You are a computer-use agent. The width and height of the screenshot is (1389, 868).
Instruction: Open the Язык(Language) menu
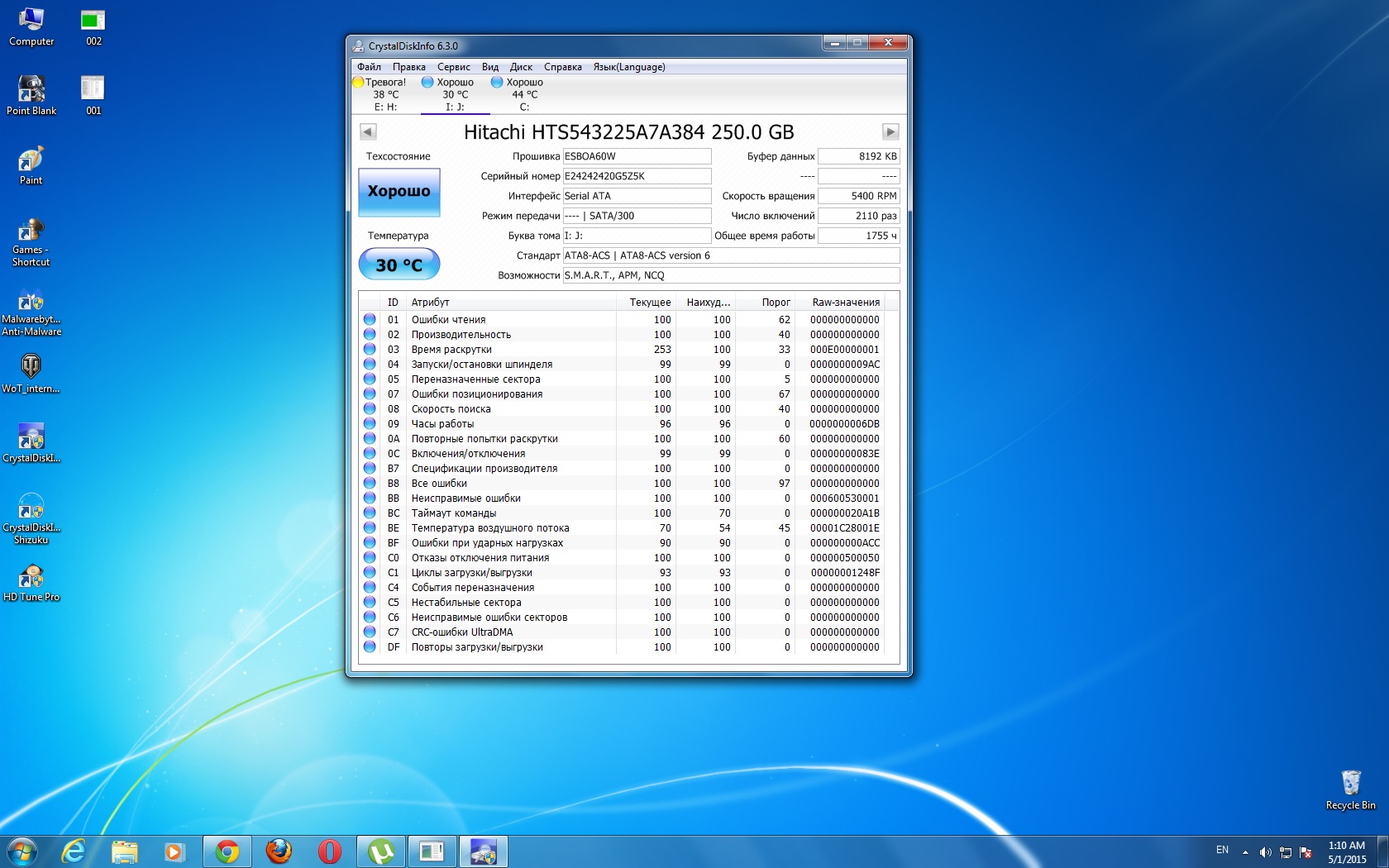(x=628, y=67)
